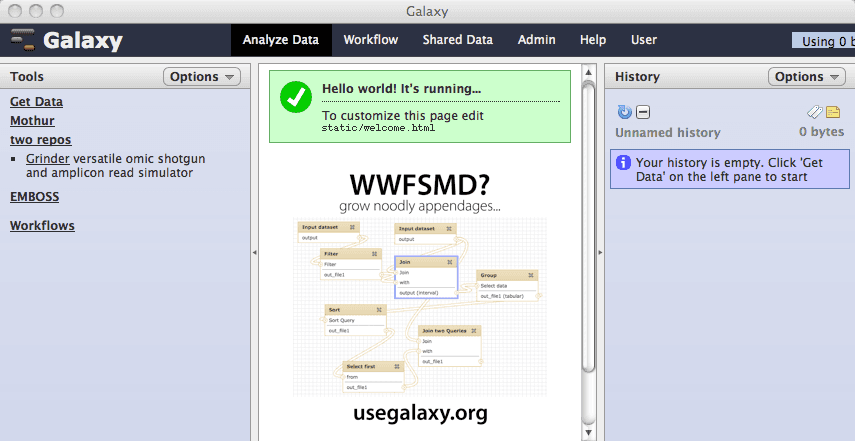This screenshot has height=441, width=855.
Task: Click the Galaxy logo in the masthead
Action: tap(66, 41)
